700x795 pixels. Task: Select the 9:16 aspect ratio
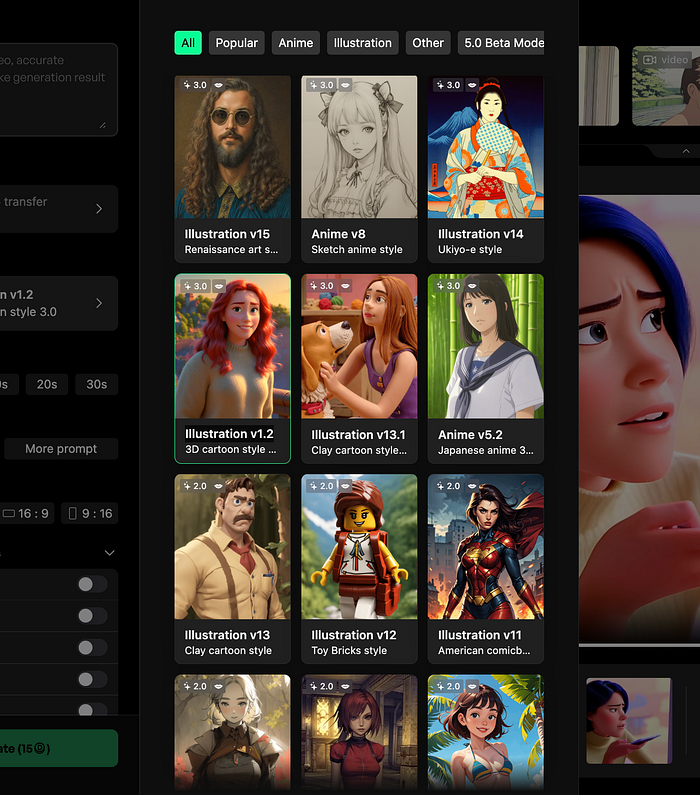coord(90,514)
